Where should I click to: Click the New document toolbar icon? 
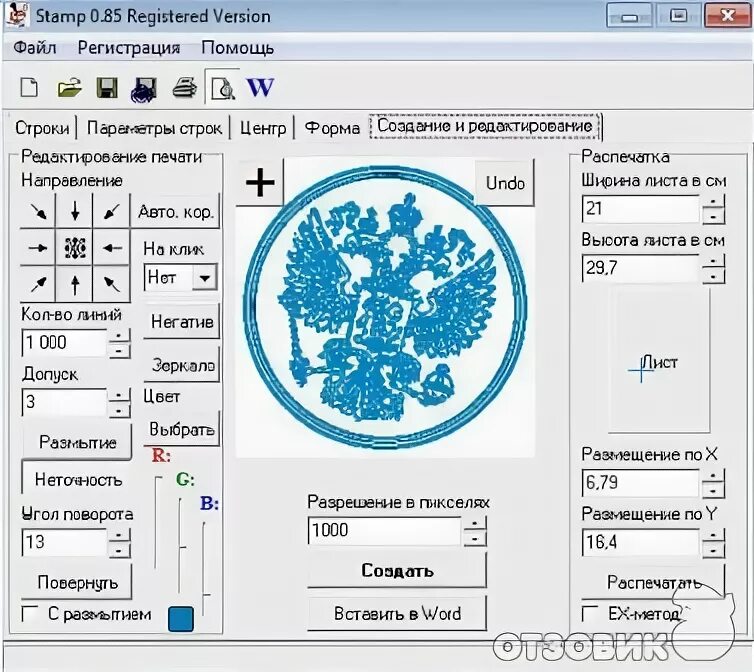click(x=29, y=88)
